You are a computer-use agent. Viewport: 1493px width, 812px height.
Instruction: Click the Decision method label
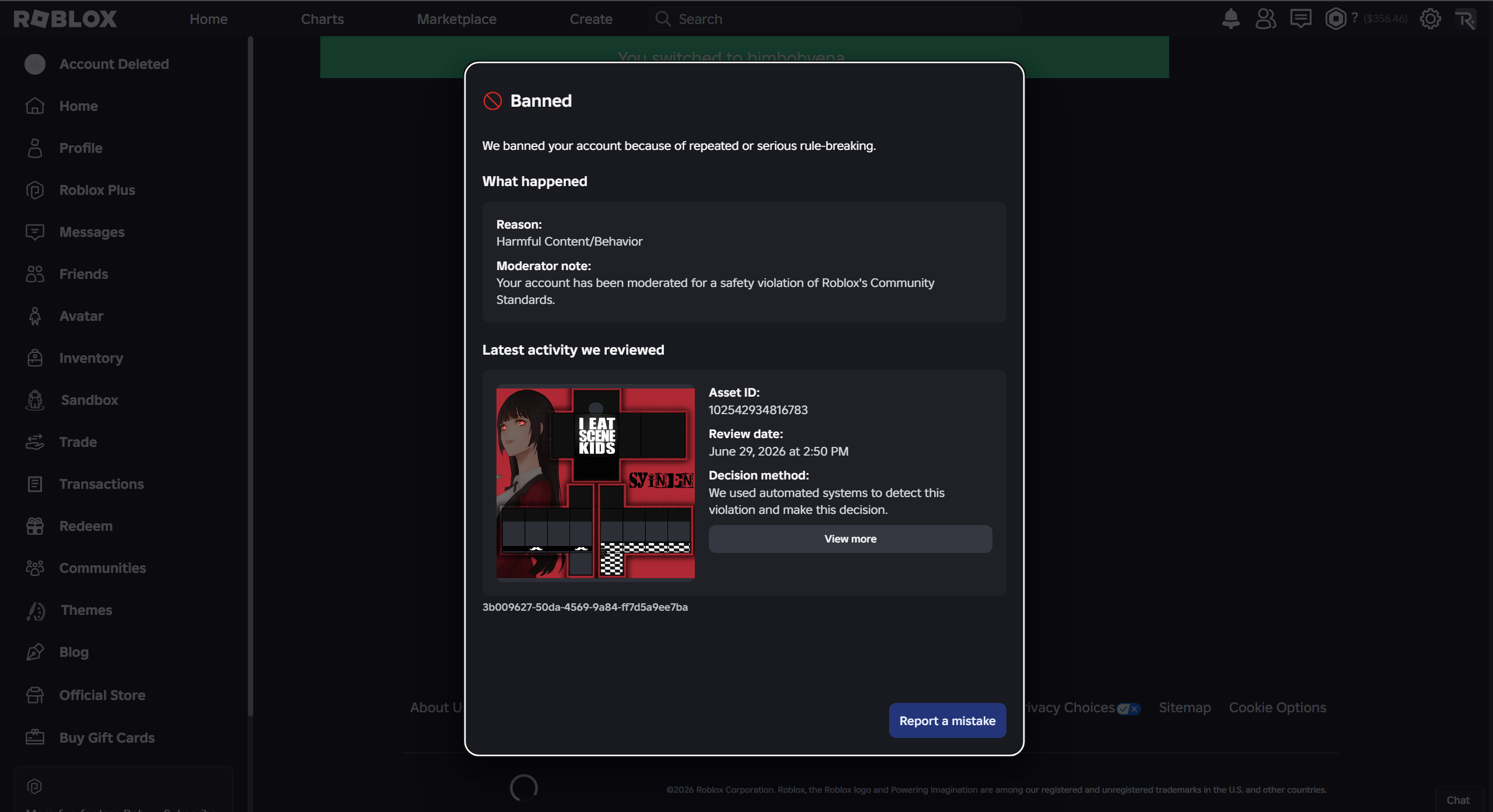click(758, 475)
